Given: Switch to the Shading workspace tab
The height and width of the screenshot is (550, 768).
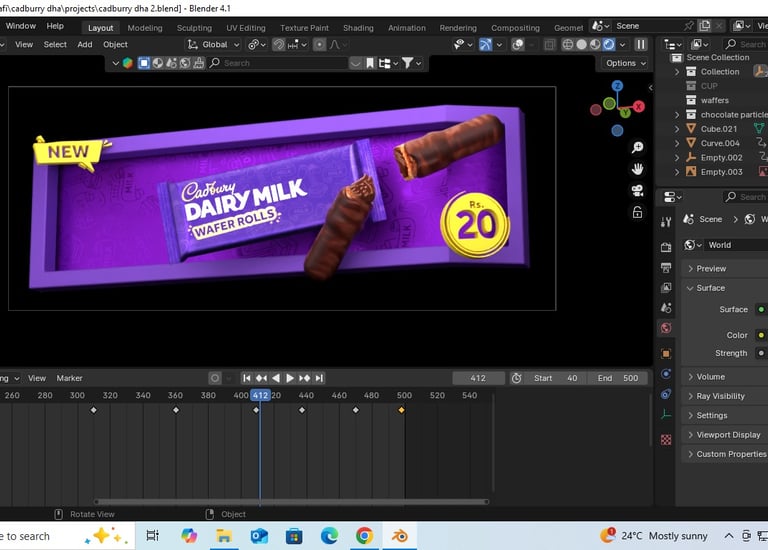Looking at the screenshot, I should (358, 28).
